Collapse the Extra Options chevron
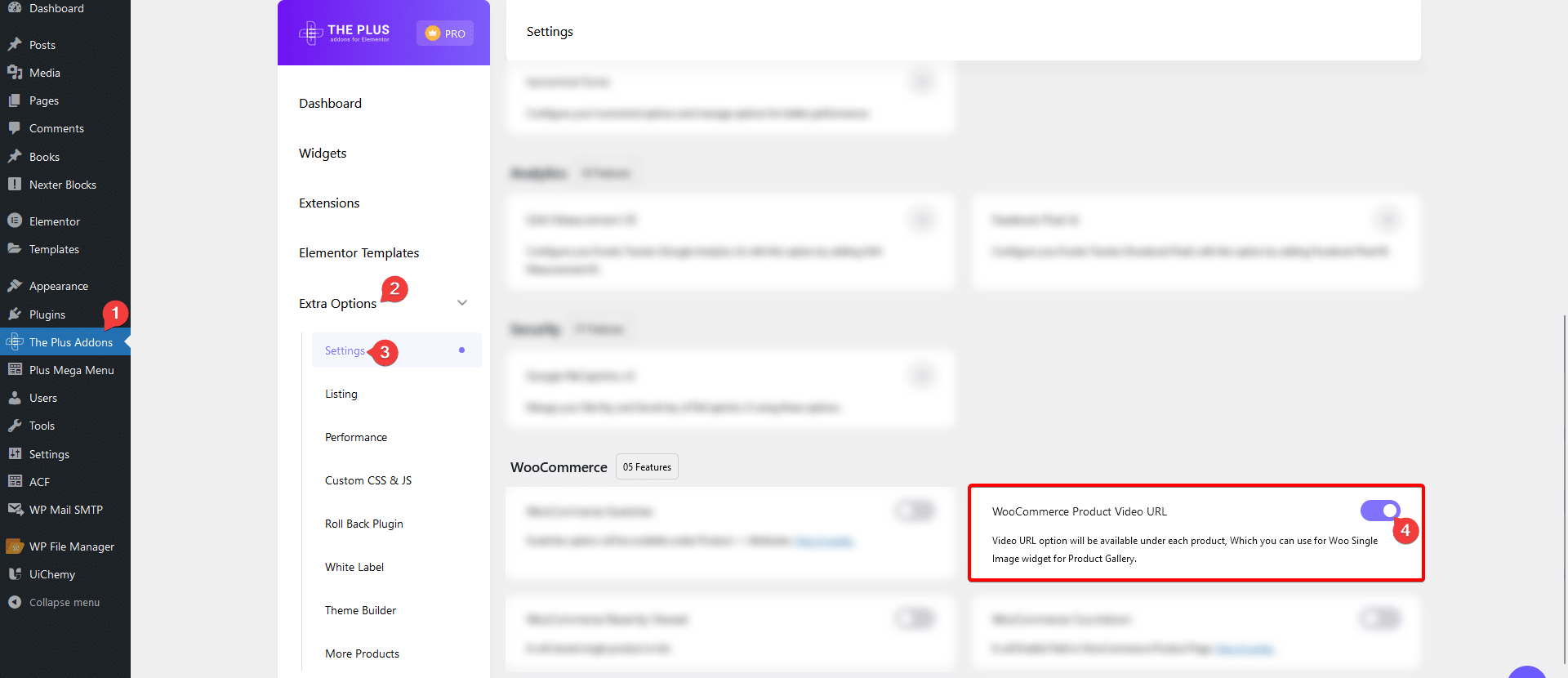Viewport: 1568px width, 678px height. click(x=462, y=303)
